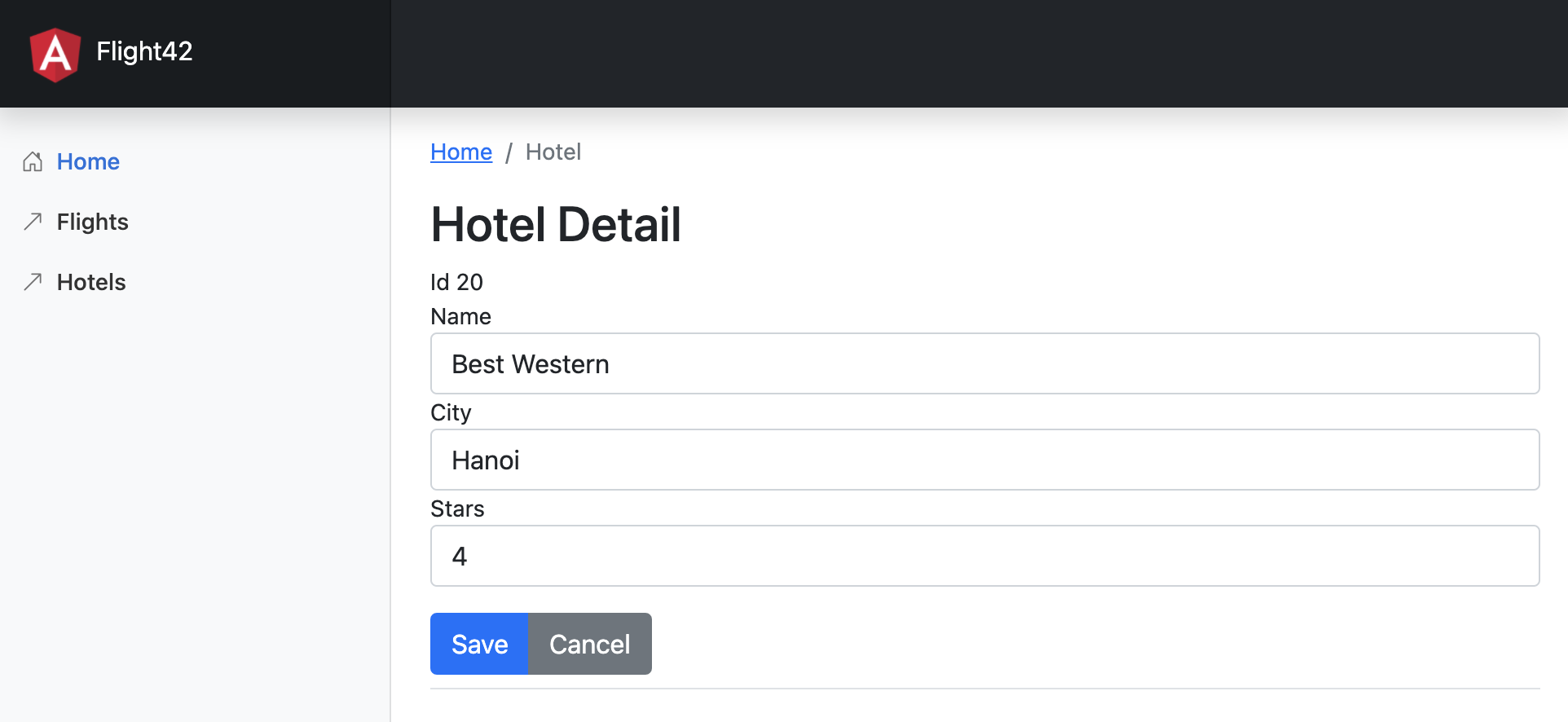Click the Stars field label
Image resolution: width=1568 pixels, height=722 pixels.
click(x=457, y=508)
